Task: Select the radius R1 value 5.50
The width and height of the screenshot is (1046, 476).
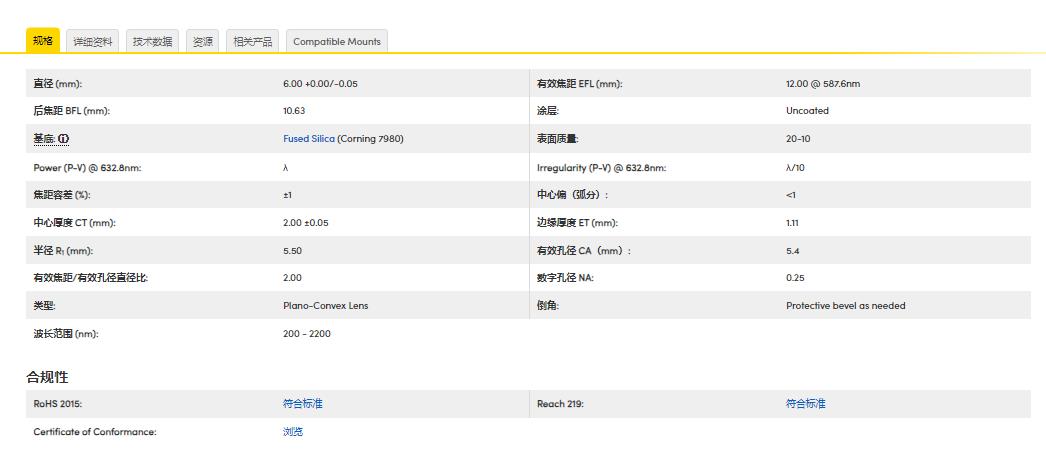Action: point(292,251)
